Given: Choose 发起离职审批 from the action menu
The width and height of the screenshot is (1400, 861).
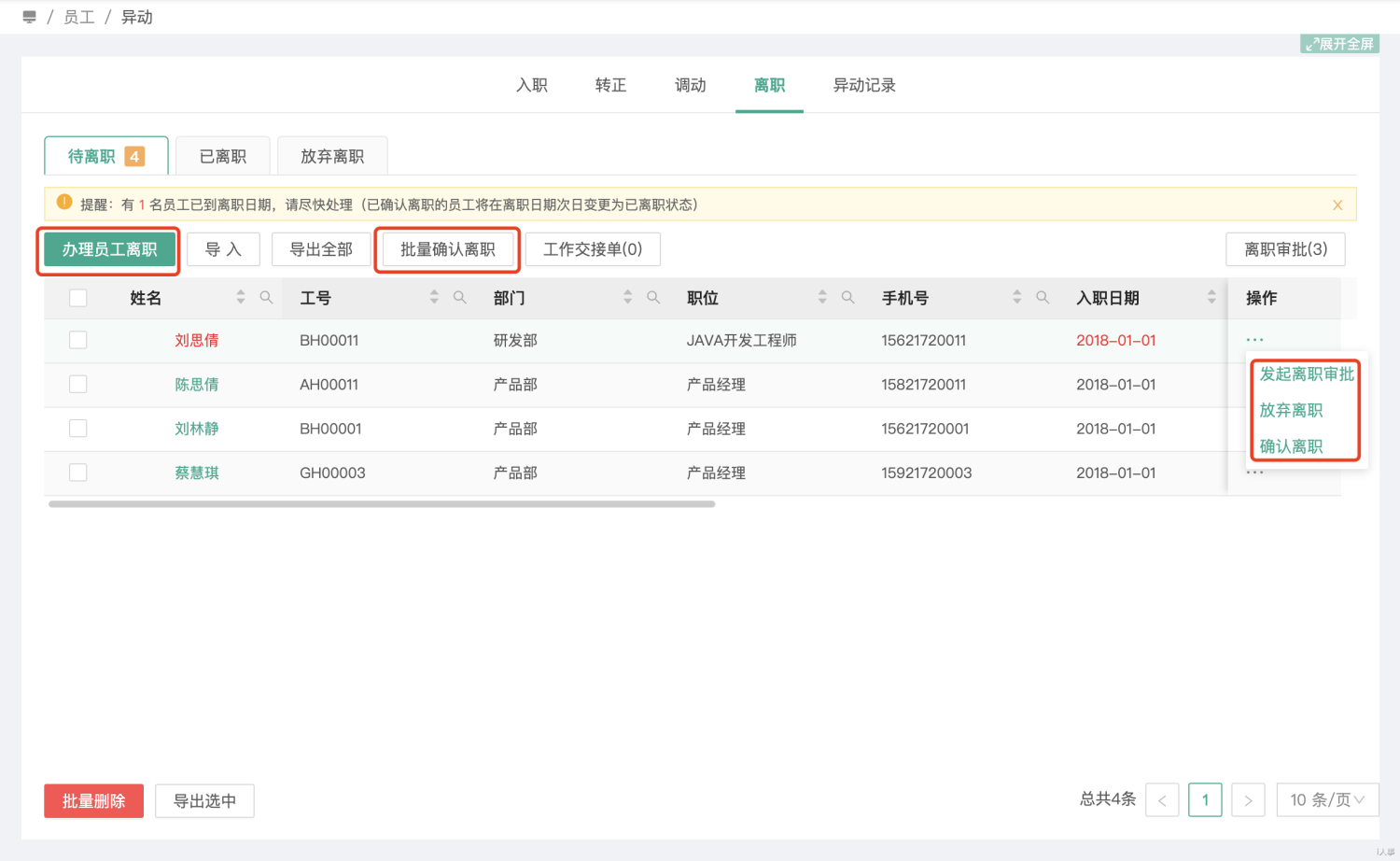Looking at the screenshot, I should tap(1307, 374).
